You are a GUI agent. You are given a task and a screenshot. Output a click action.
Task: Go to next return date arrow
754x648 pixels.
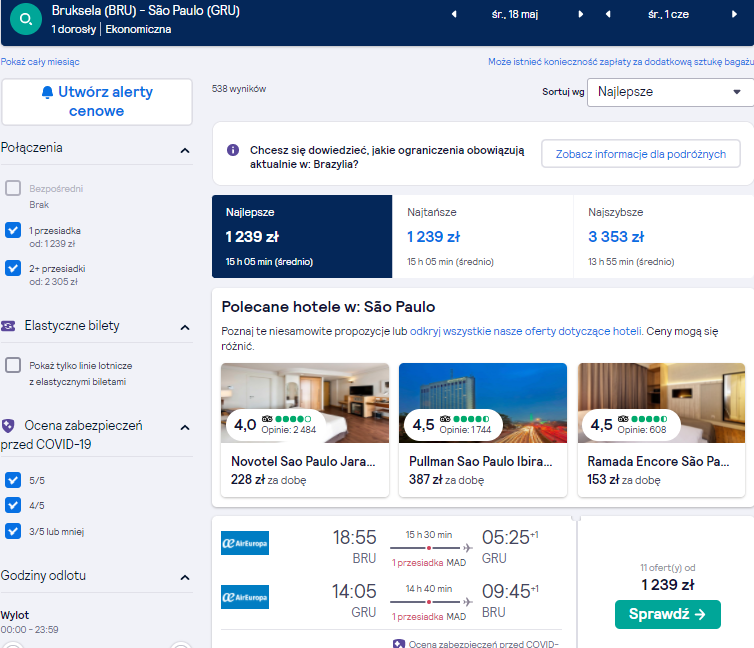pyautogui.click(x=734, y=14)
